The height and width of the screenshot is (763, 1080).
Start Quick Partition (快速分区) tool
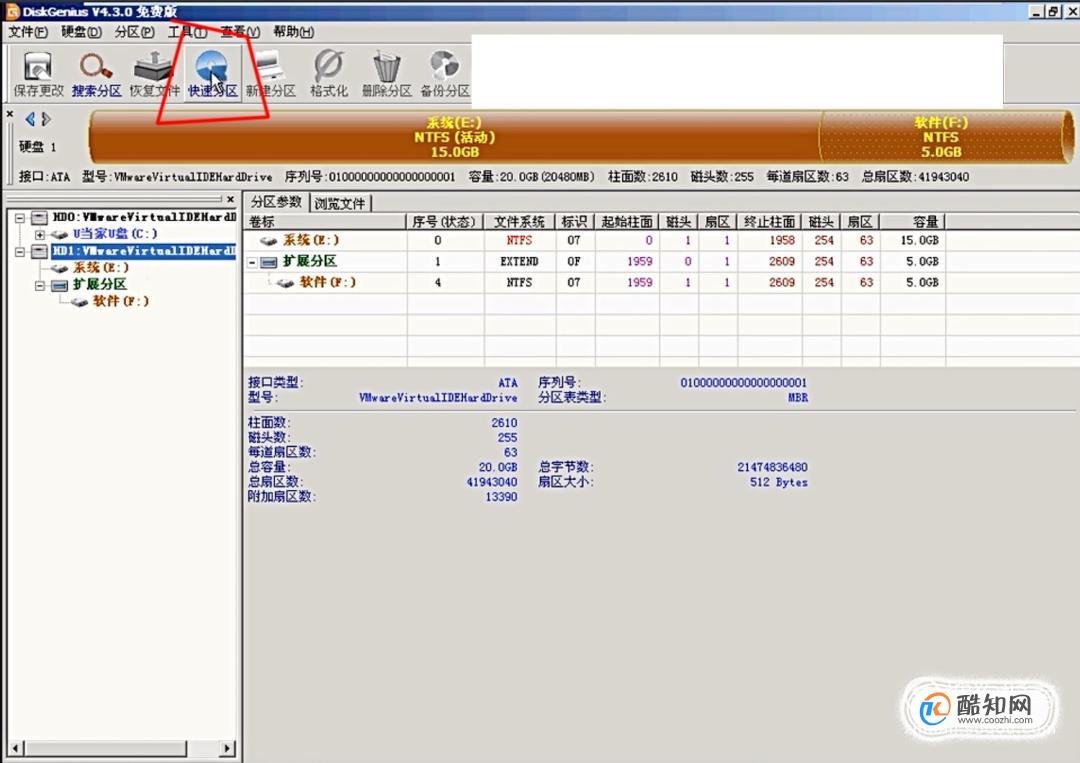pyautogui.click(x=213, y=74)
